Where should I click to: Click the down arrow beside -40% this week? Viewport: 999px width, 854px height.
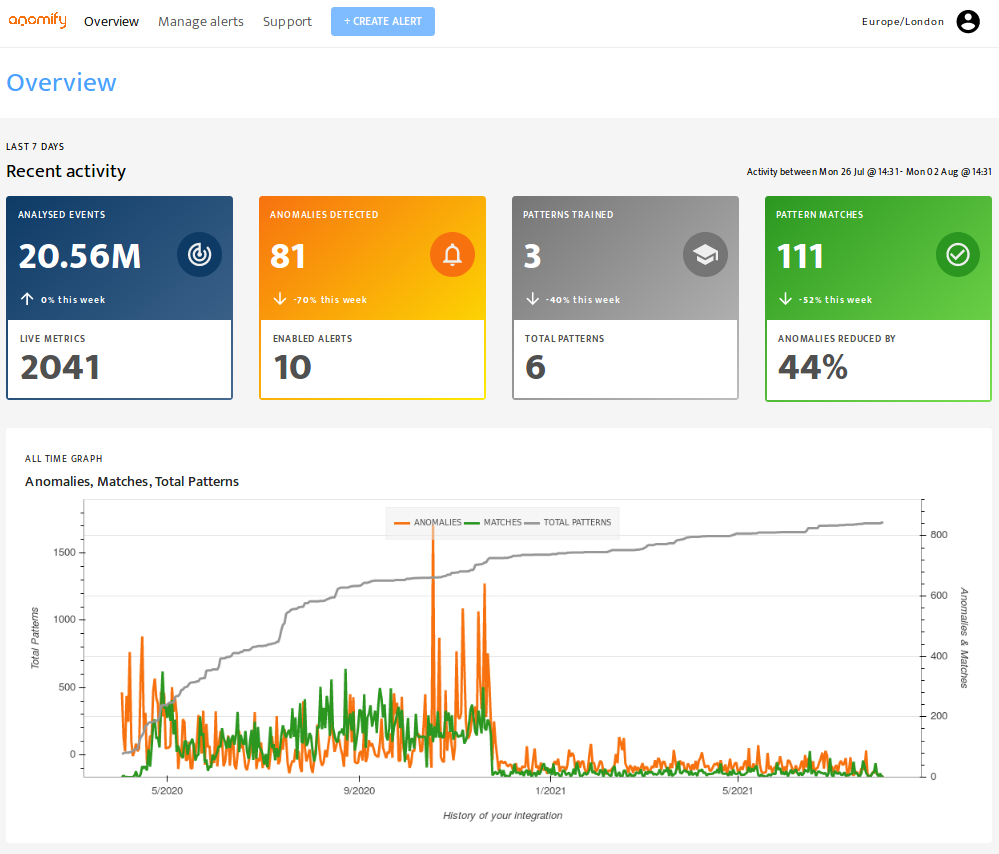coord(533,299)
